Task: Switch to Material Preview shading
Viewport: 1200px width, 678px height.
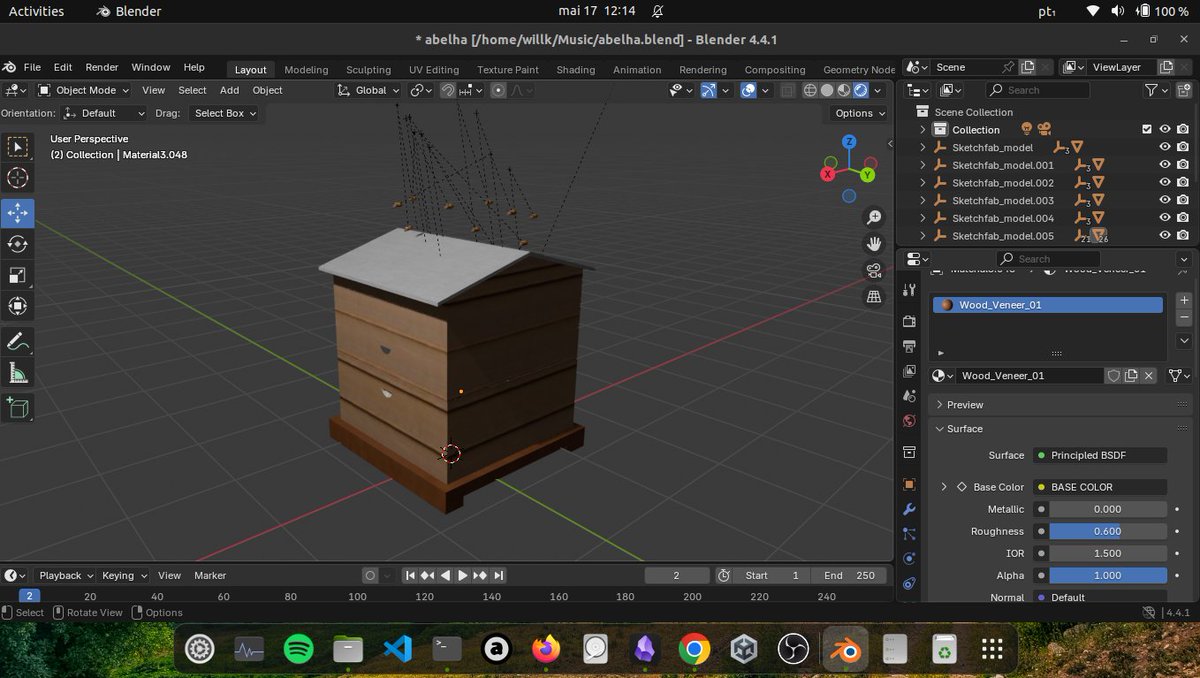Action: pos(844,90)
